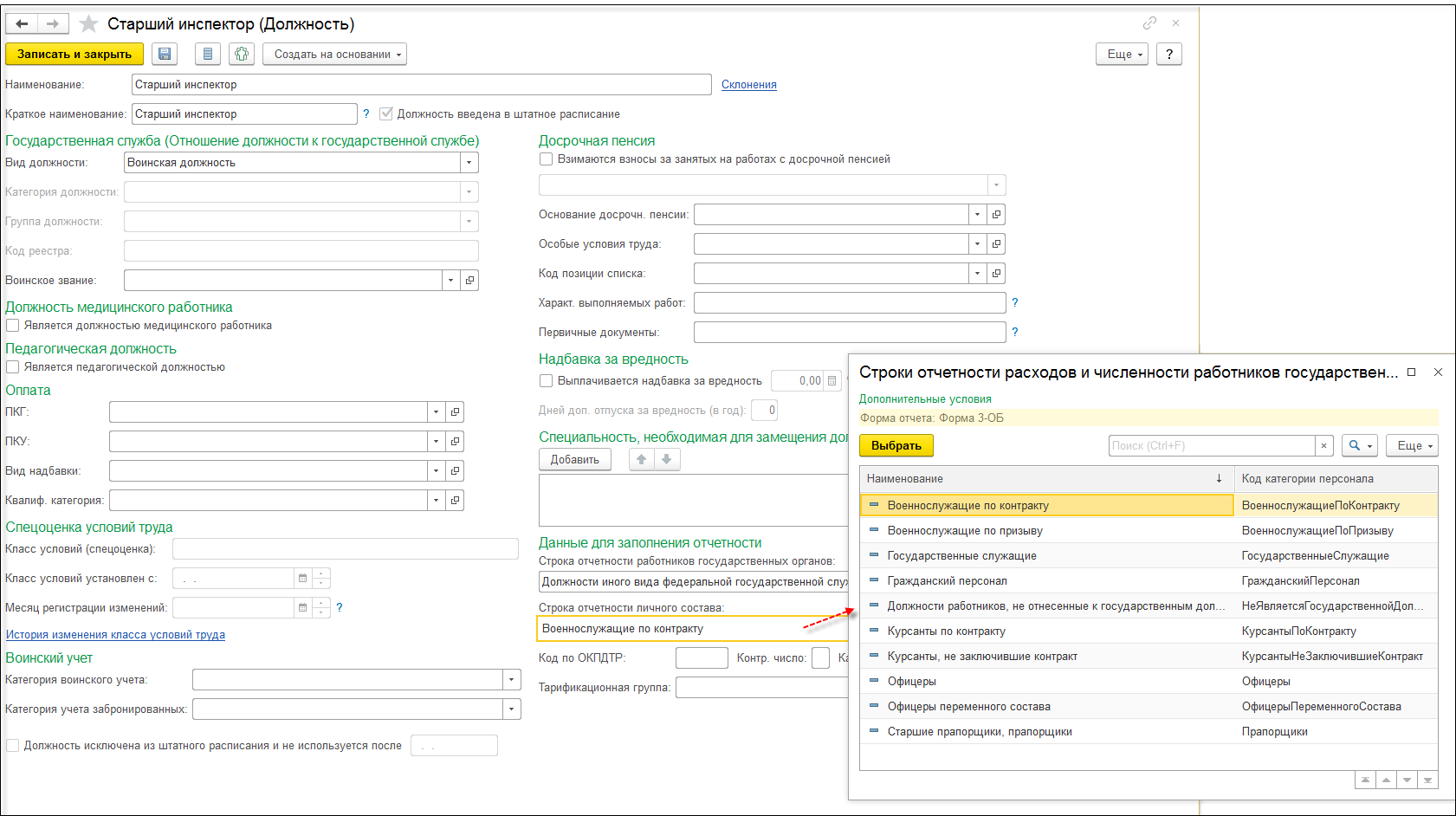The image size is (1456, 816).
Task: Open help with the question mark button
Action: (x=1169, y=54)
